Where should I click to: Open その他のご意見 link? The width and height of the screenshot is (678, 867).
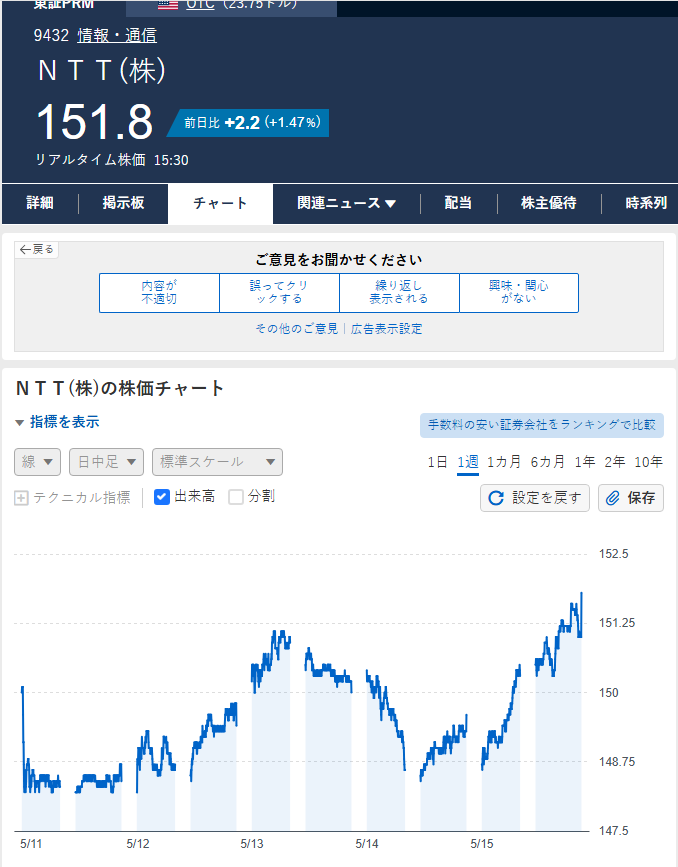296,328
